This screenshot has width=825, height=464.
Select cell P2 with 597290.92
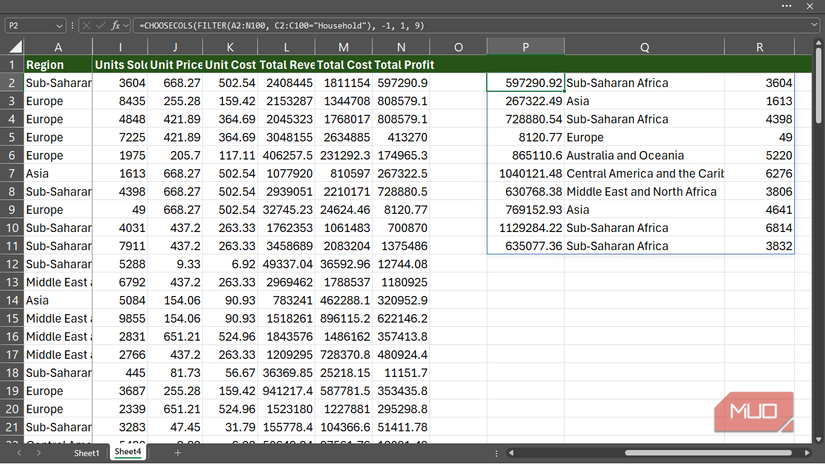pyautogui.click(x=526, y=83)
